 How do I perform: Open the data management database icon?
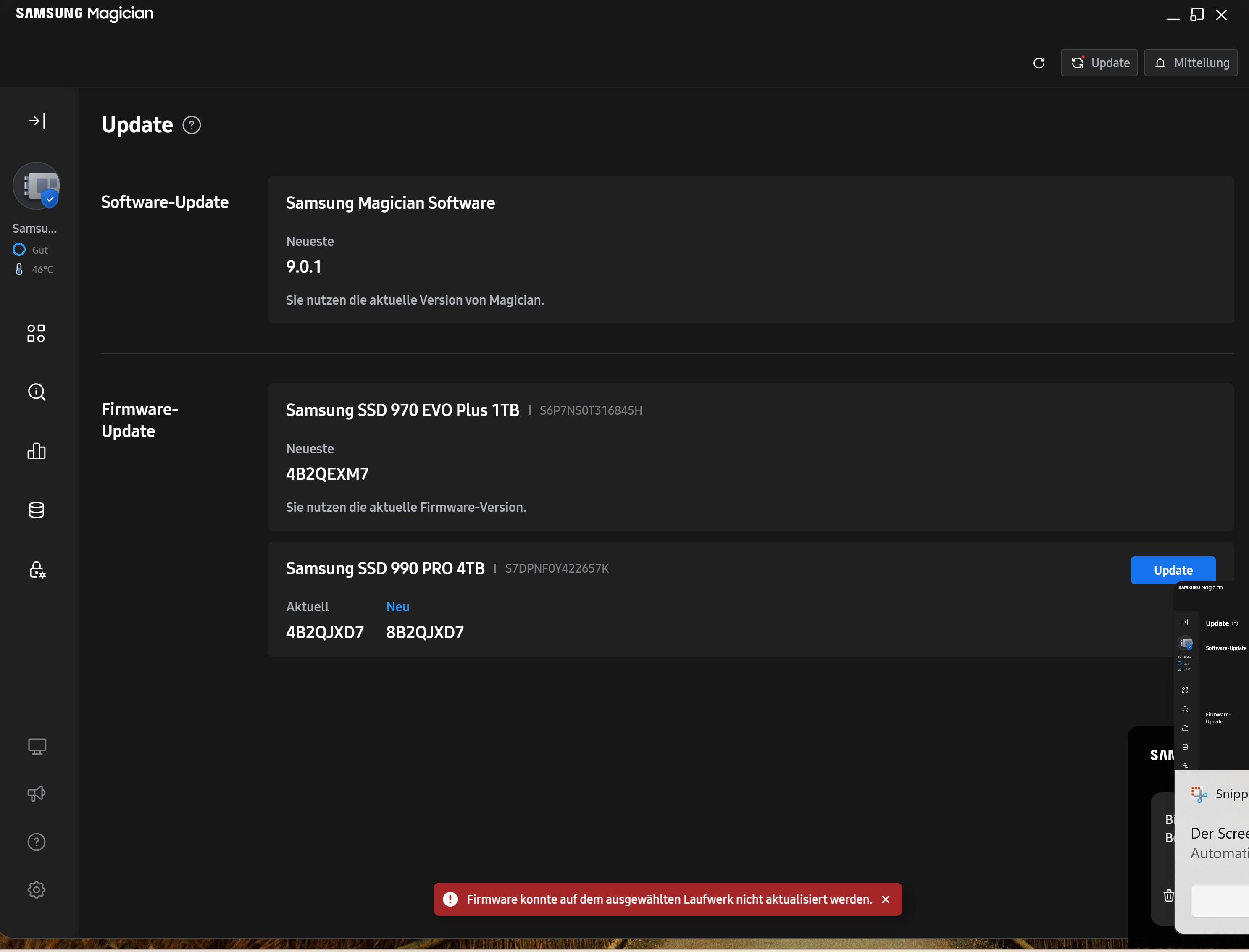click(36, 510)
